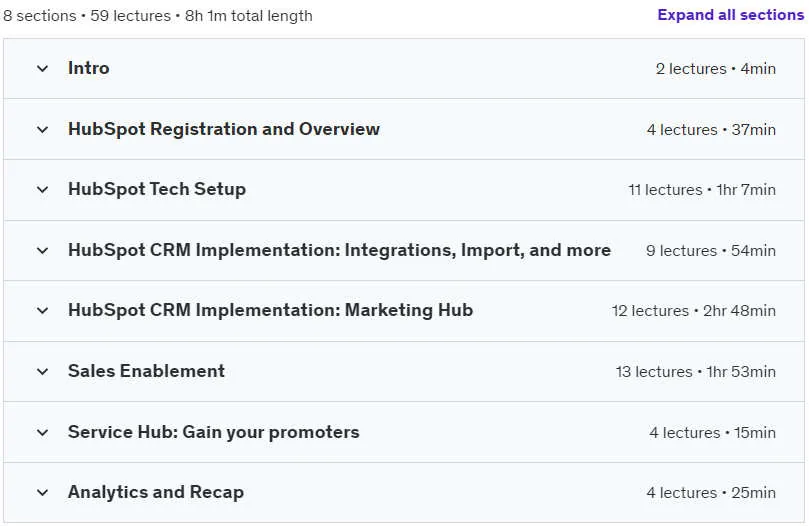Click the '4 lectures • 25min' text
The image size is (809, 526).
[x=711, y=493]
